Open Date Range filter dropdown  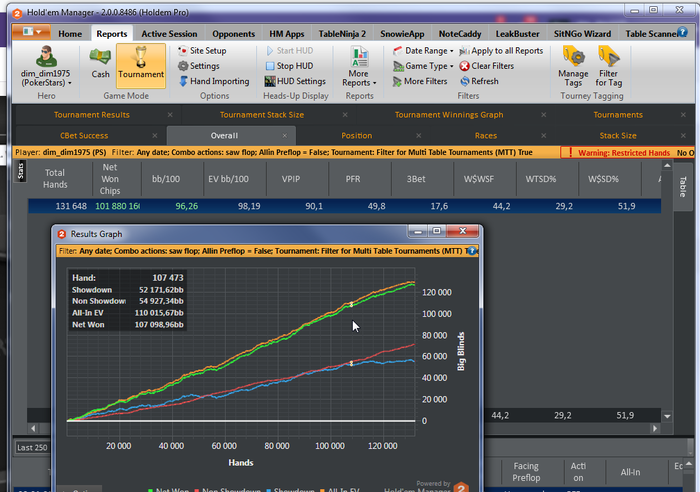coord(423,50)
